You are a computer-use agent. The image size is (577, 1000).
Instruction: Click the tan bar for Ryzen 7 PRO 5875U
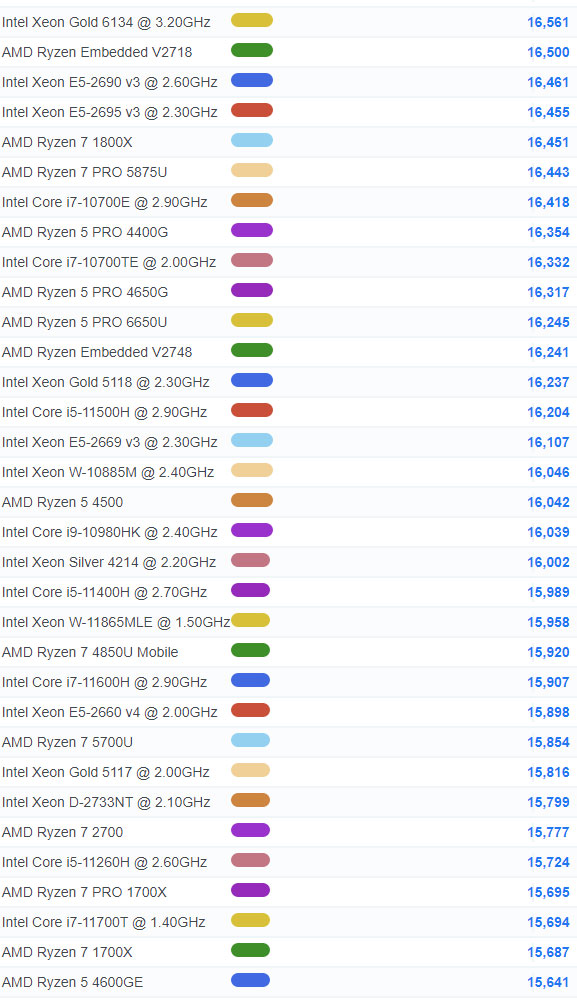tap(252, 170)
